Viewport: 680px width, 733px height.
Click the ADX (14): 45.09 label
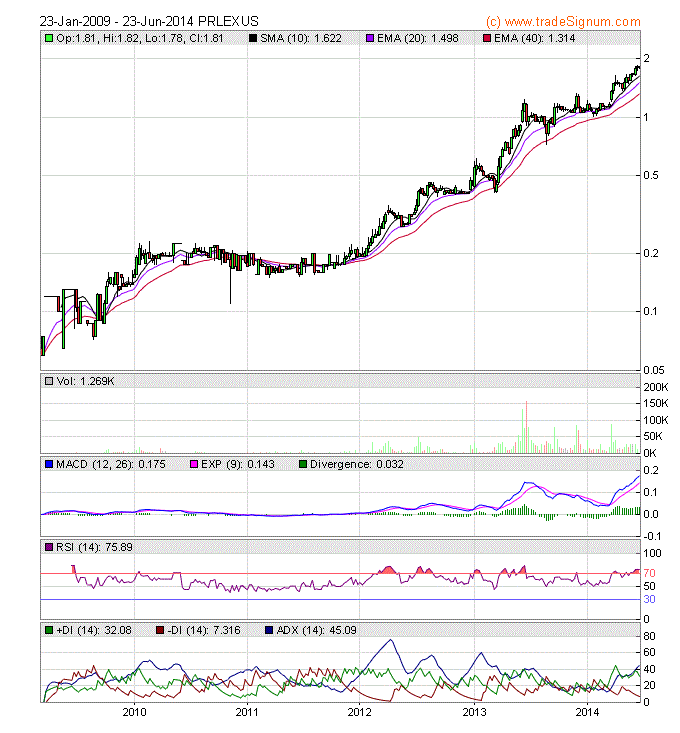[316, 630]
